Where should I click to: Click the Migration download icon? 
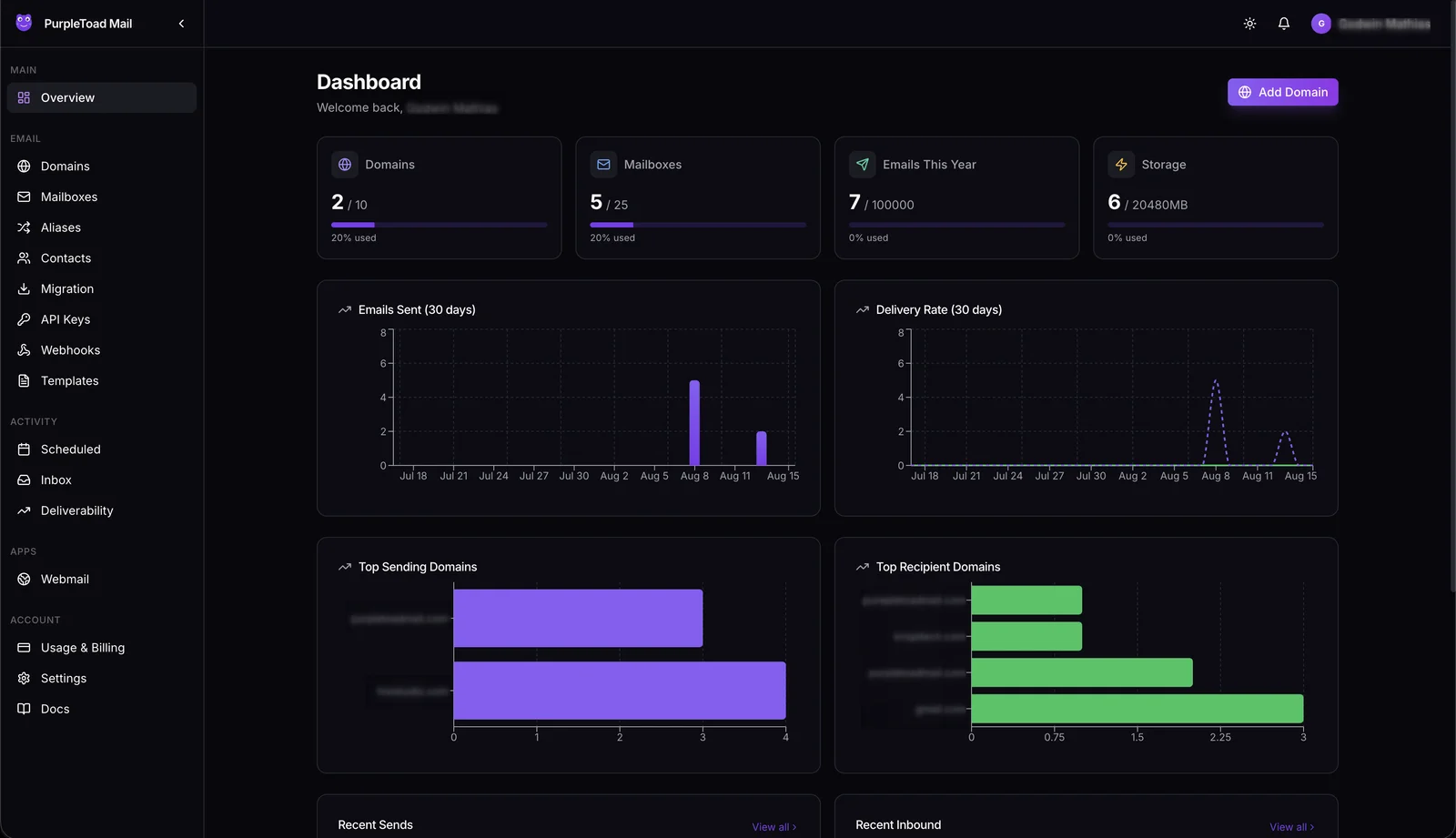point(24,288)
